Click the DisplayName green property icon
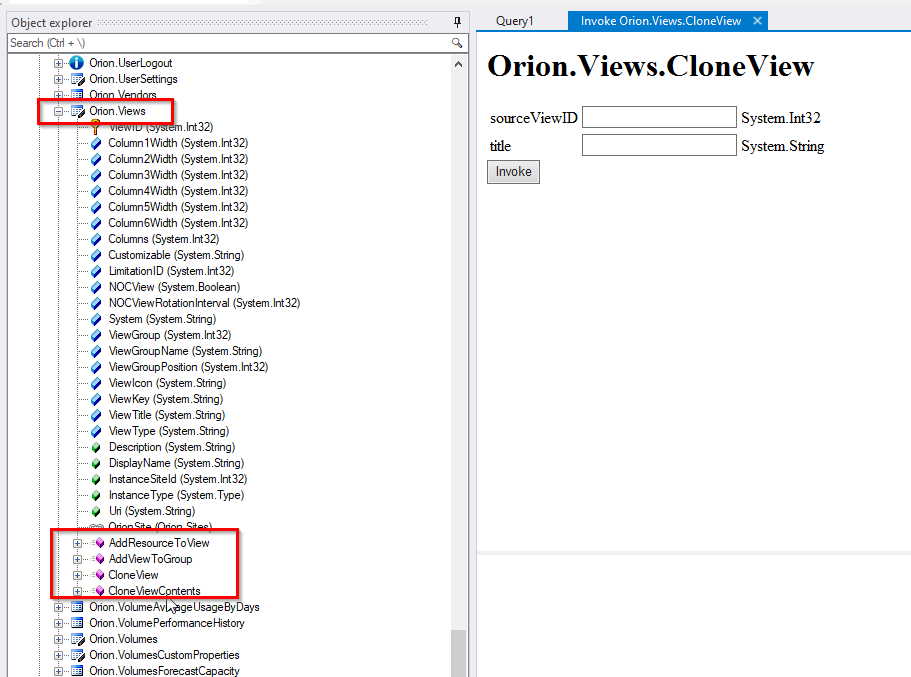This screenshot has width=911, height=677. click(96, 463)
